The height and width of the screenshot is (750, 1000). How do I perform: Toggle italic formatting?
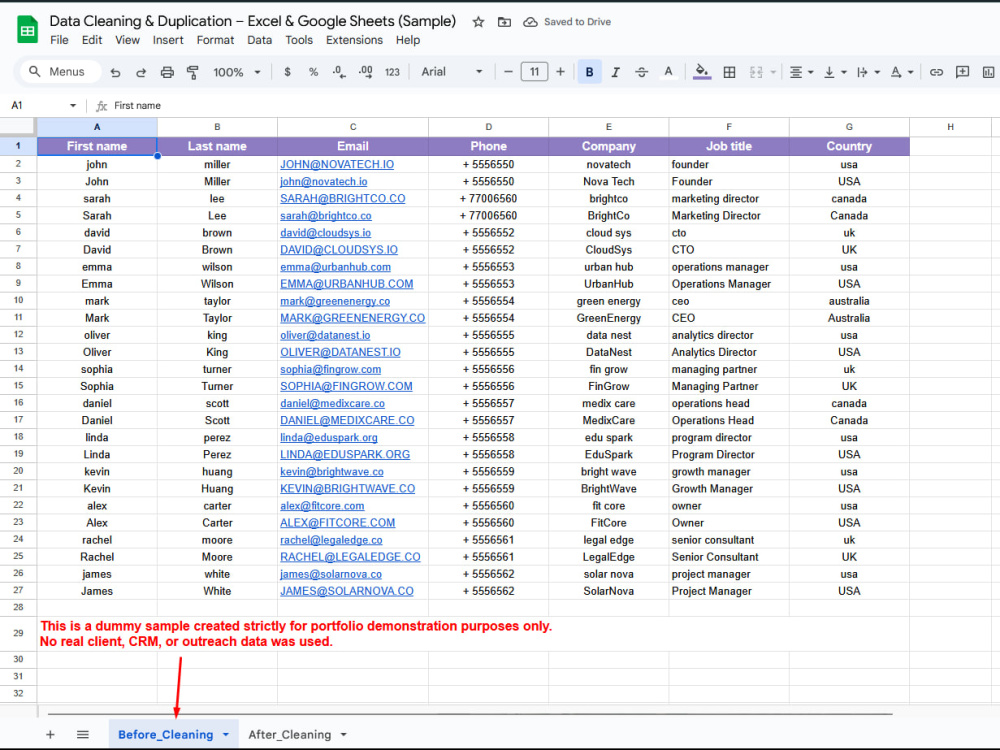pos(615,72)
